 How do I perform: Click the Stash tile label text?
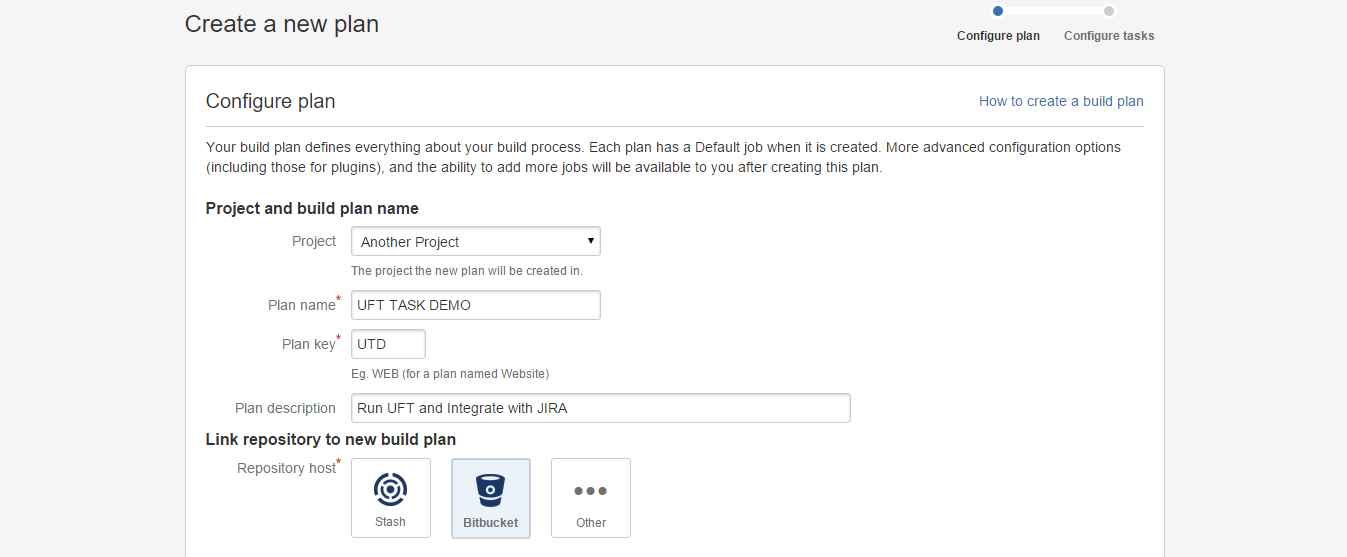(x=390, y=522)
